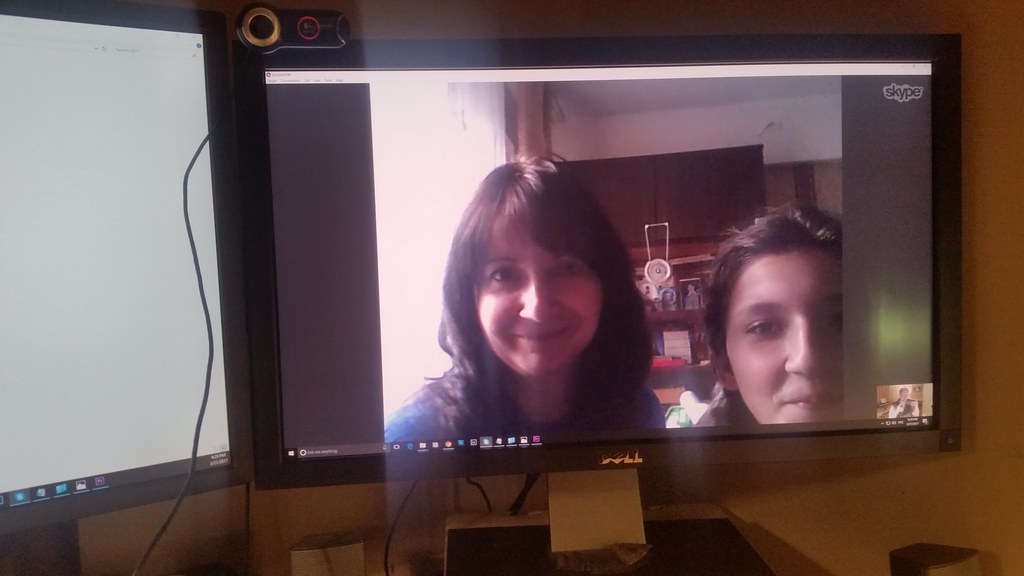Select the active Skype taskbar icon
Image resolution: width=1024 pixels, height=576 pixels.
pos(486,442)
